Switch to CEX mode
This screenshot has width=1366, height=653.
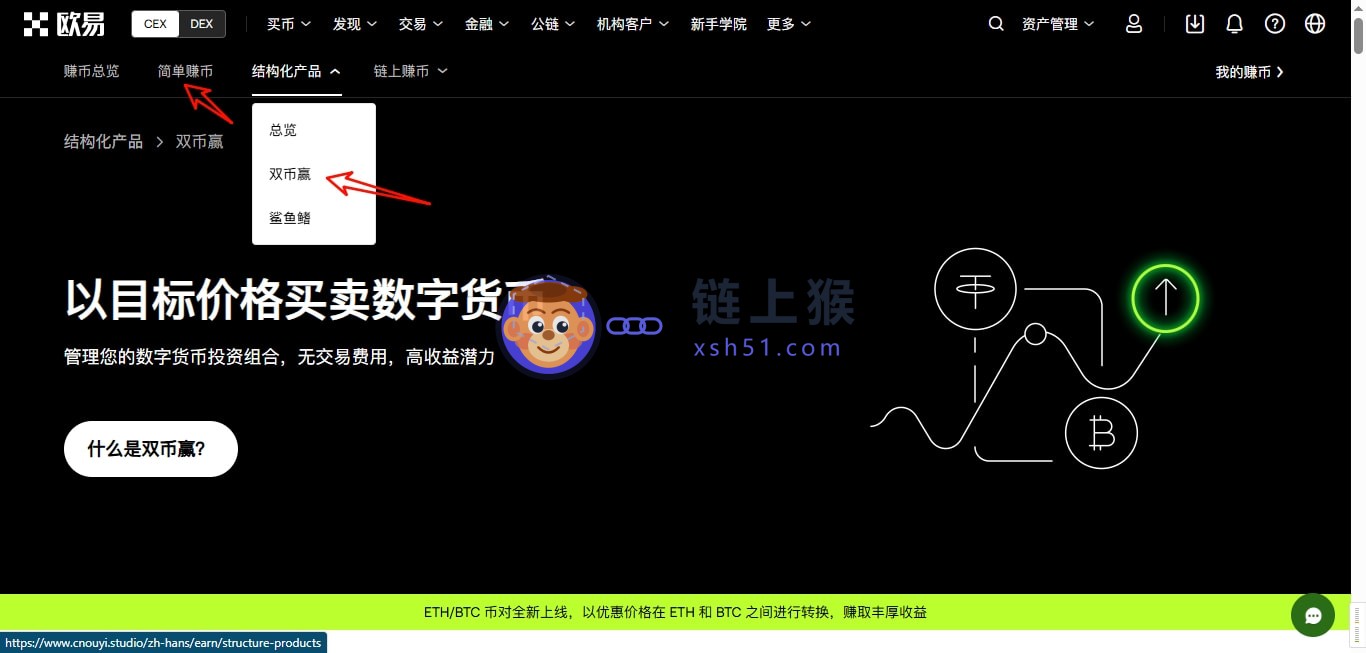156,24
